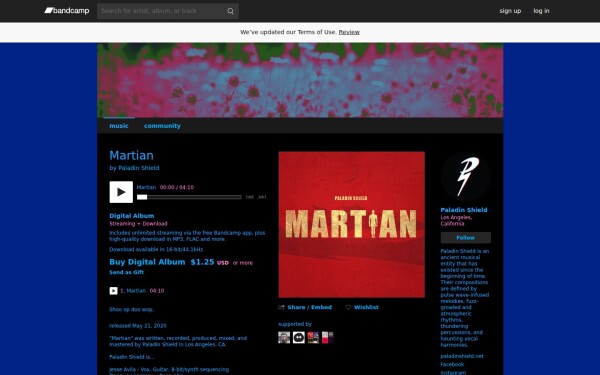Open the Share / Embed link

point(310,307)
